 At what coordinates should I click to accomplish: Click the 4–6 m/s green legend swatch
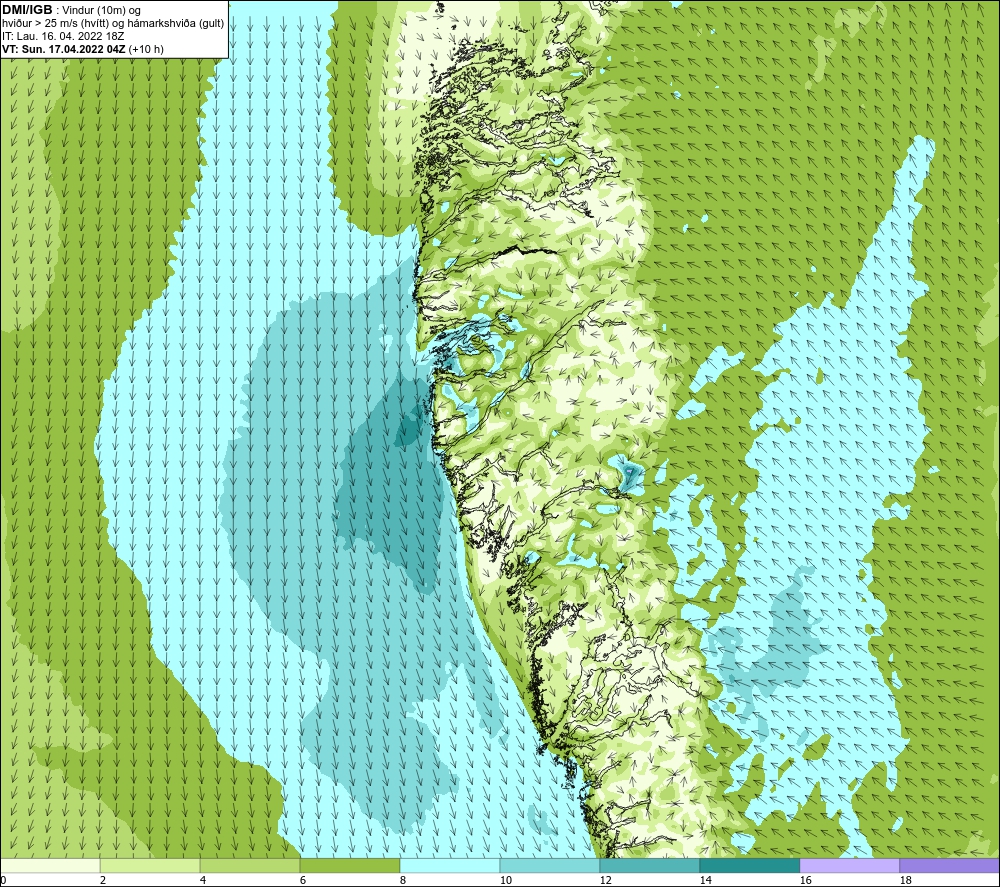click(x=250, y=865)
